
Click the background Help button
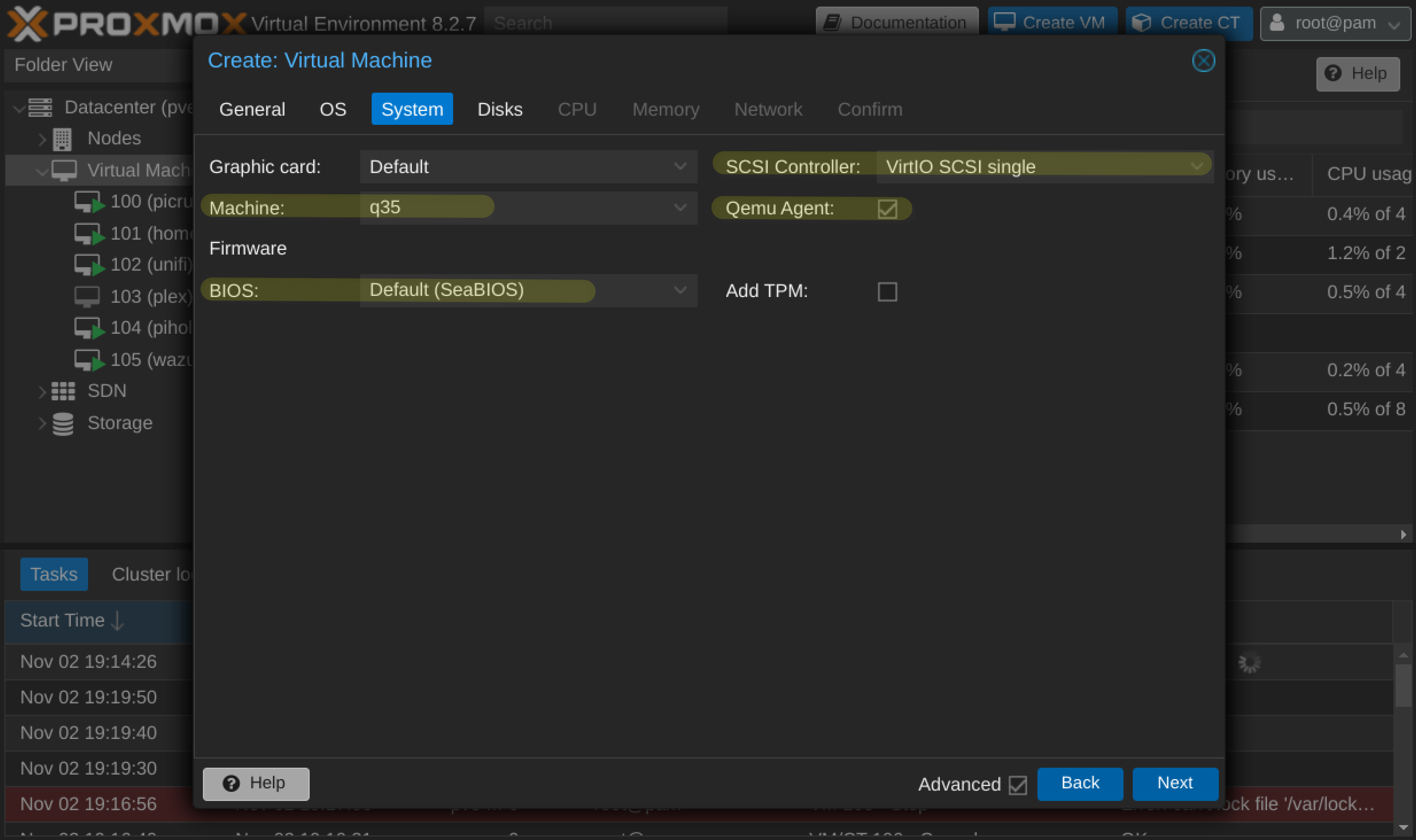(x=1358, y=73)
